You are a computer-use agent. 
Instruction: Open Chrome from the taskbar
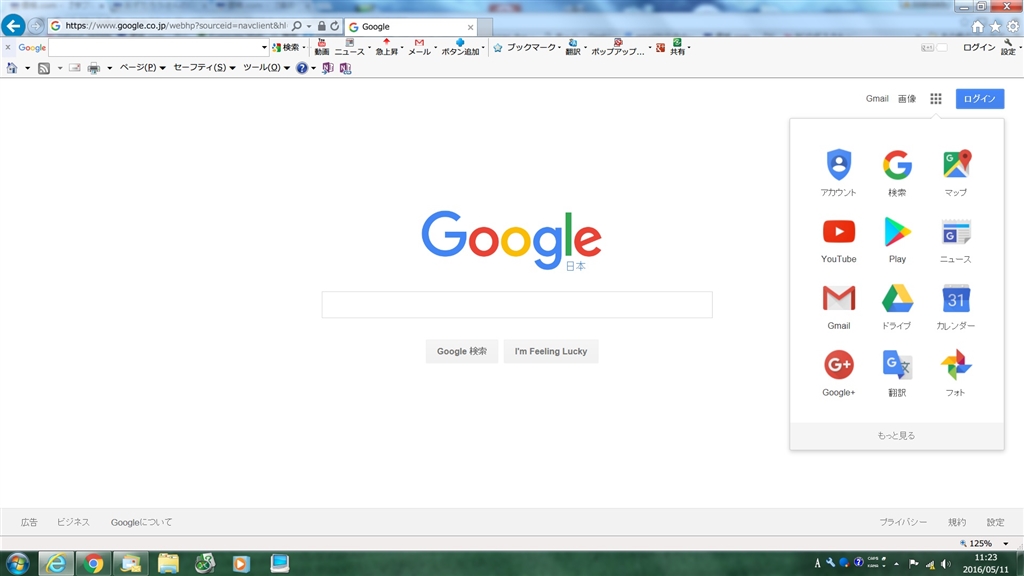[x=93, y=564]
